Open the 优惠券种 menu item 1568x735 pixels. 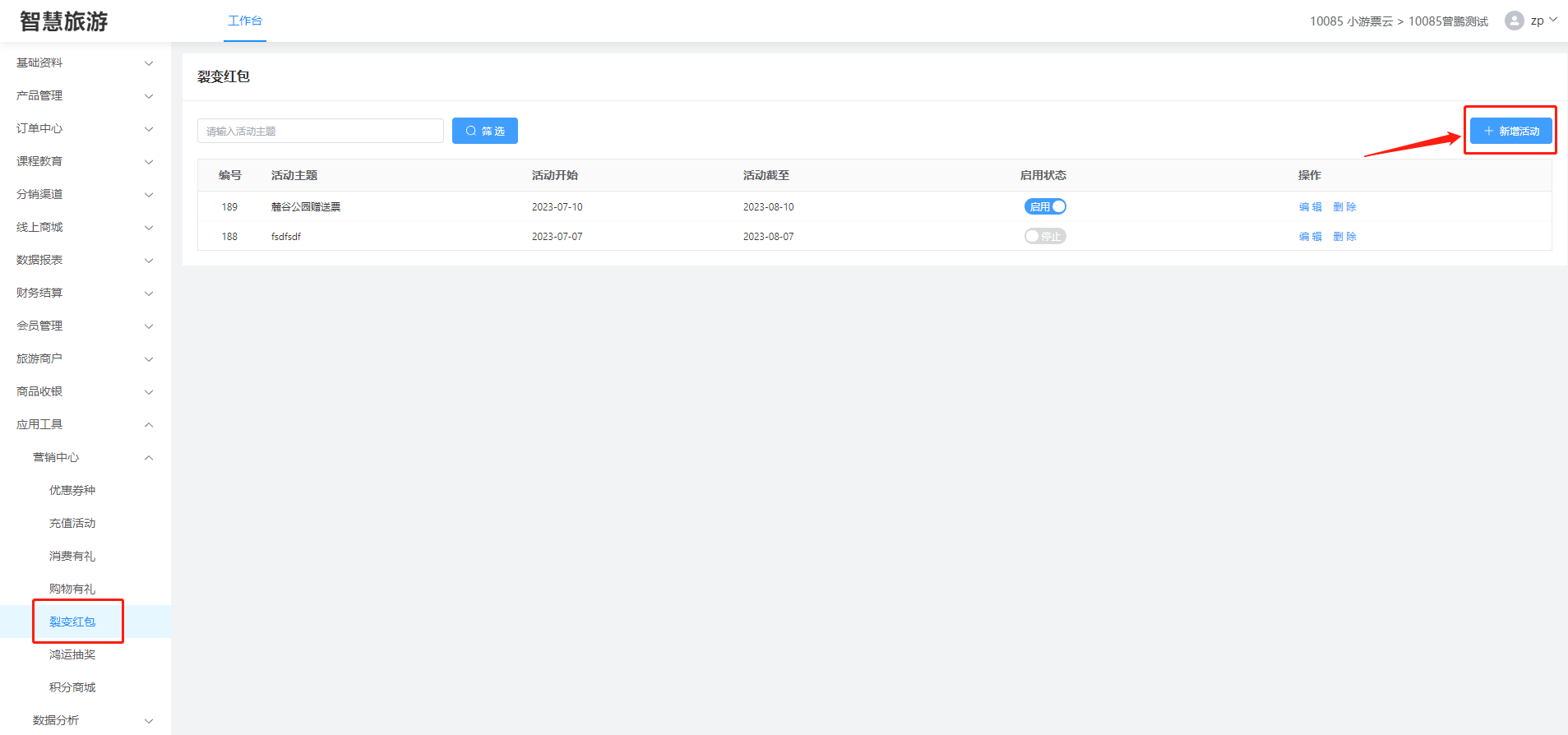(72, 490)
